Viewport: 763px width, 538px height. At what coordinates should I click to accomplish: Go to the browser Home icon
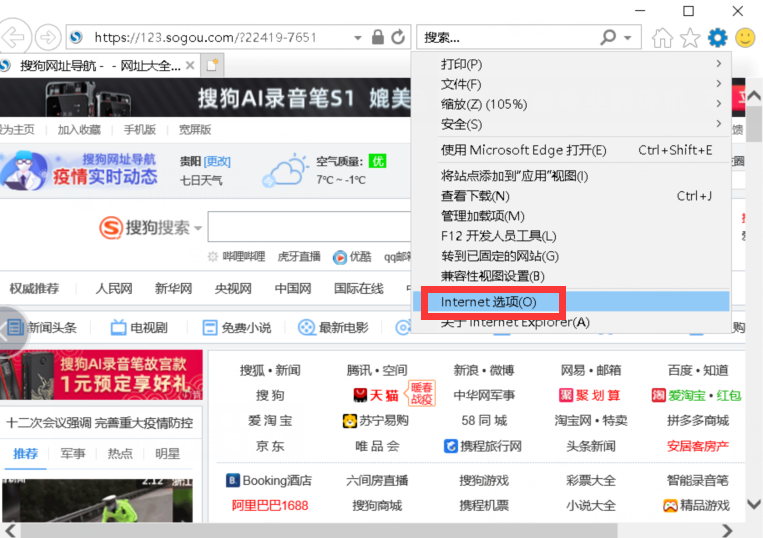pyautogui.click(x=662, y=38)
